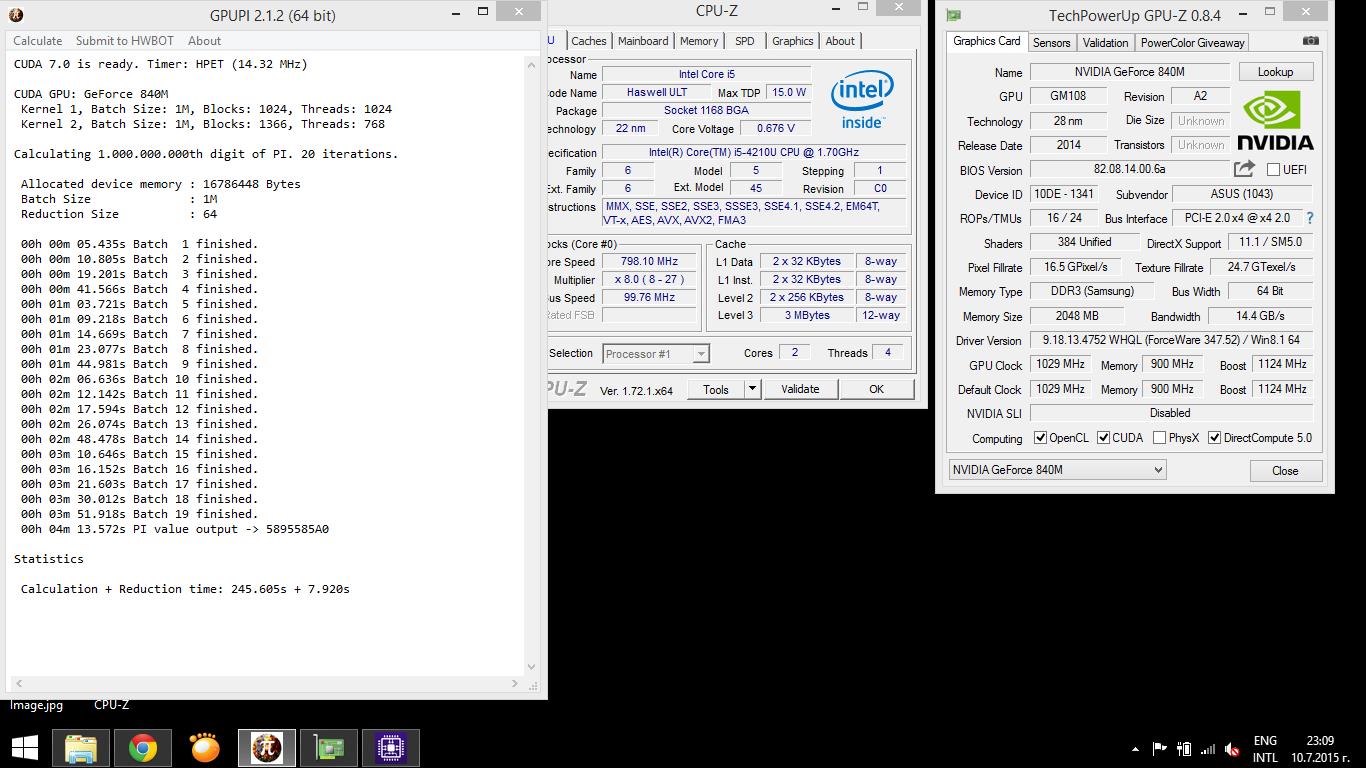Open File Explorer from the taskbar
The width and height of the screenshot is (1366, 768).
point(80,748)
